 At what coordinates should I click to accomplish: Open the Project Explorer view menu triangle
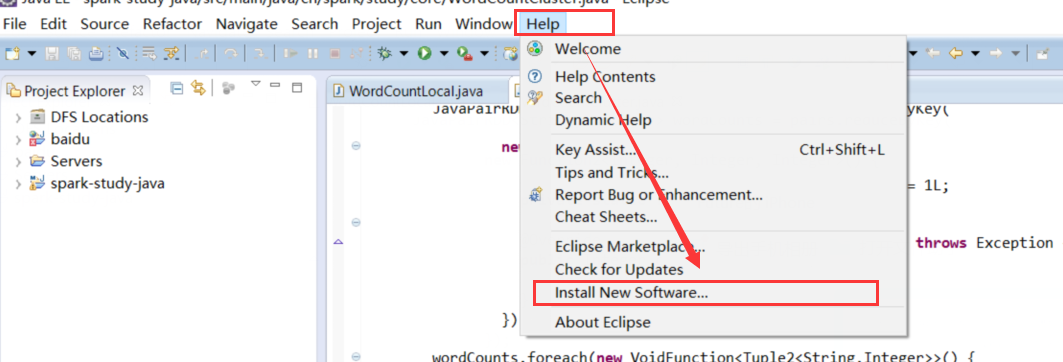point(256,84)
